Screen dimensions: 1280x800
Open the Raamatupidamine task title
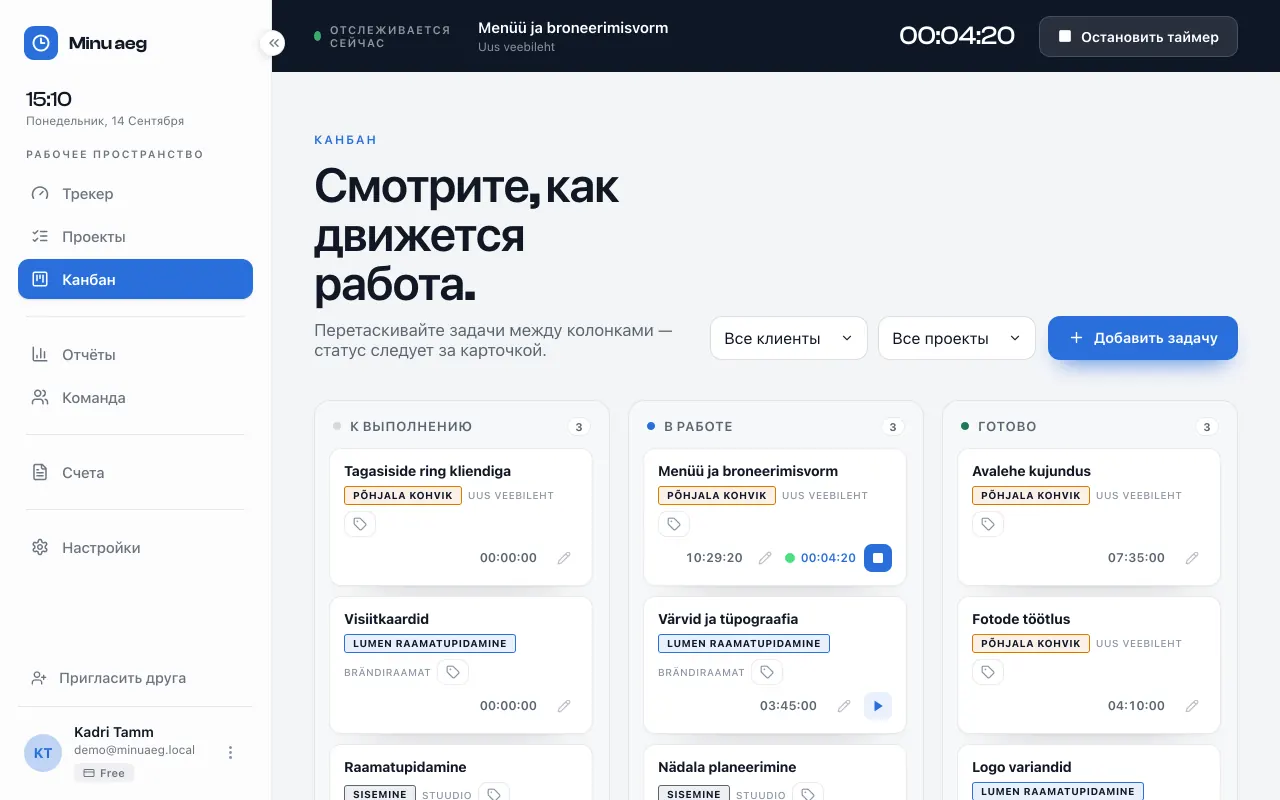405,767
